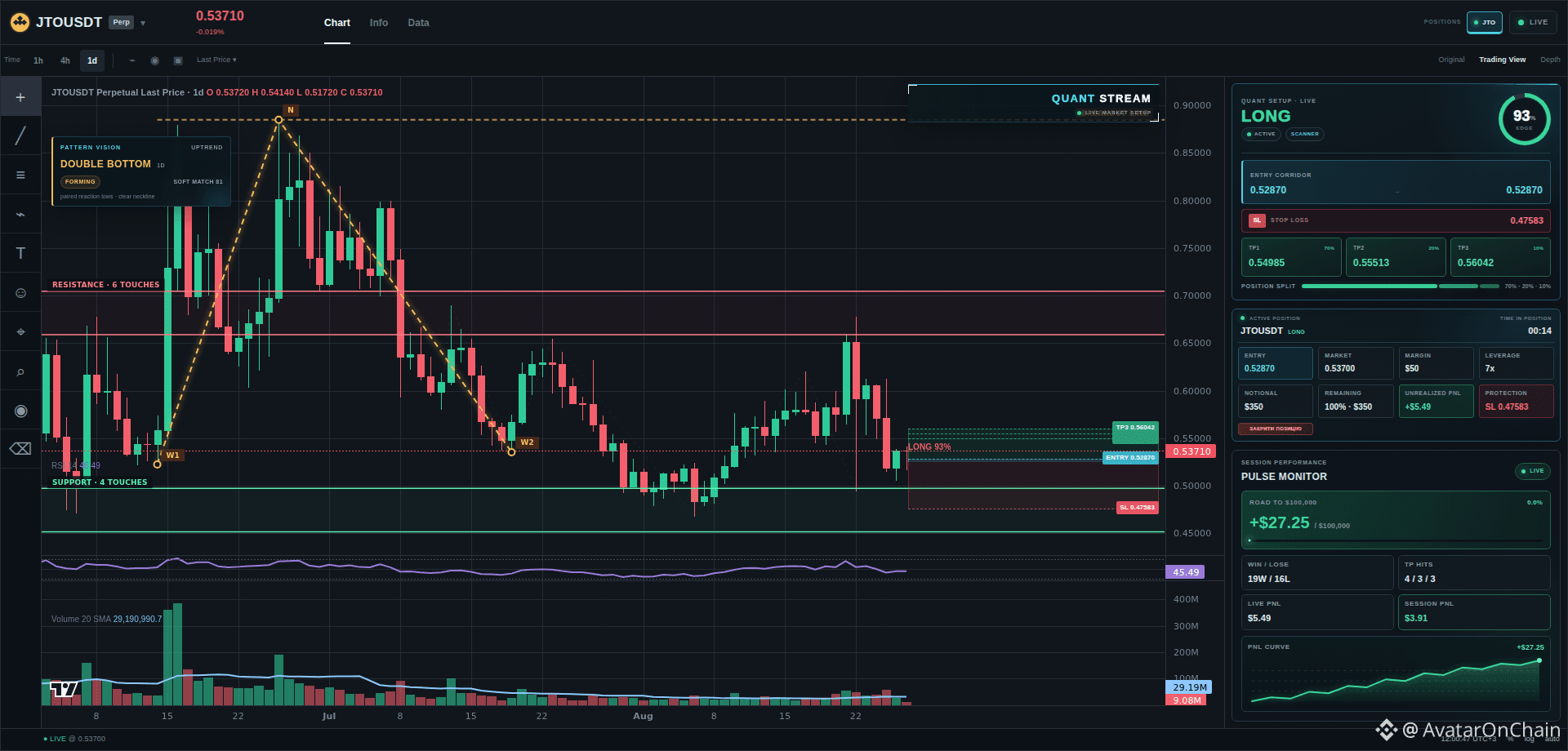Screen dimensions: 1568x751
Task: Click the round record tool in sidebar
Action: coord(20,411)
